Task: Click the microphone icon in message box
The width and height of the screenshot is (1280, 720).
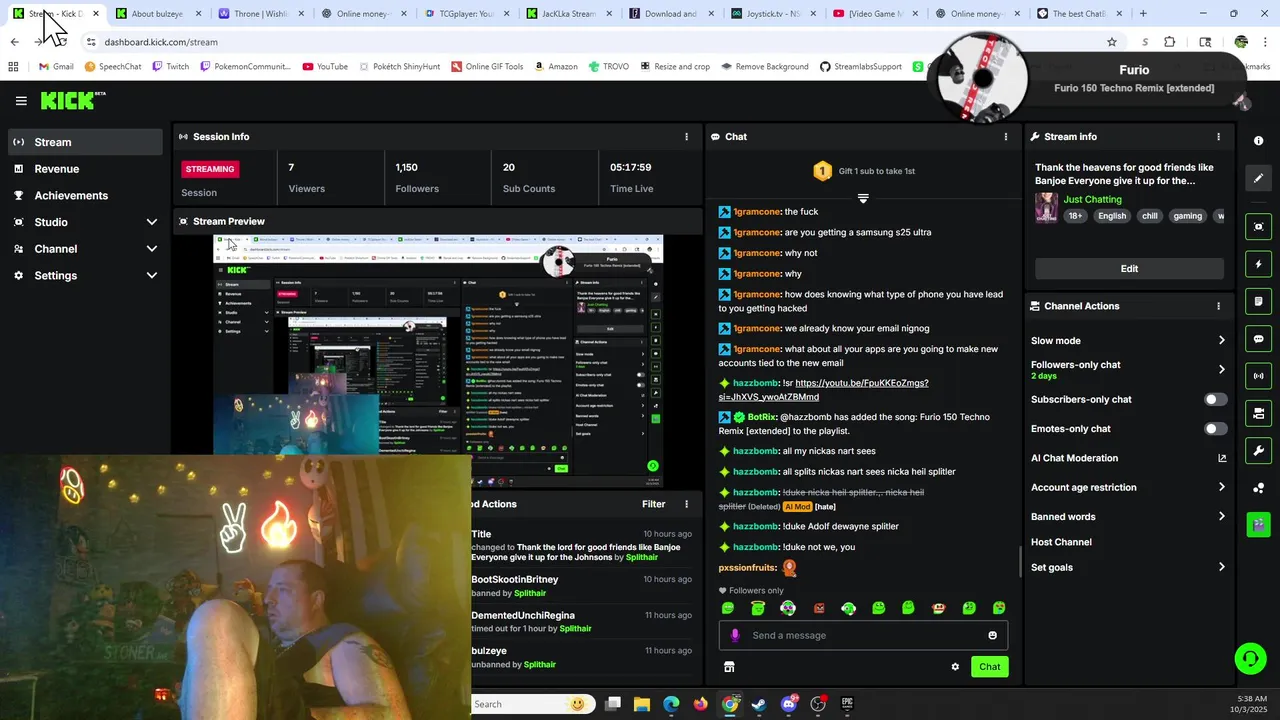Action: pos(735,635)
